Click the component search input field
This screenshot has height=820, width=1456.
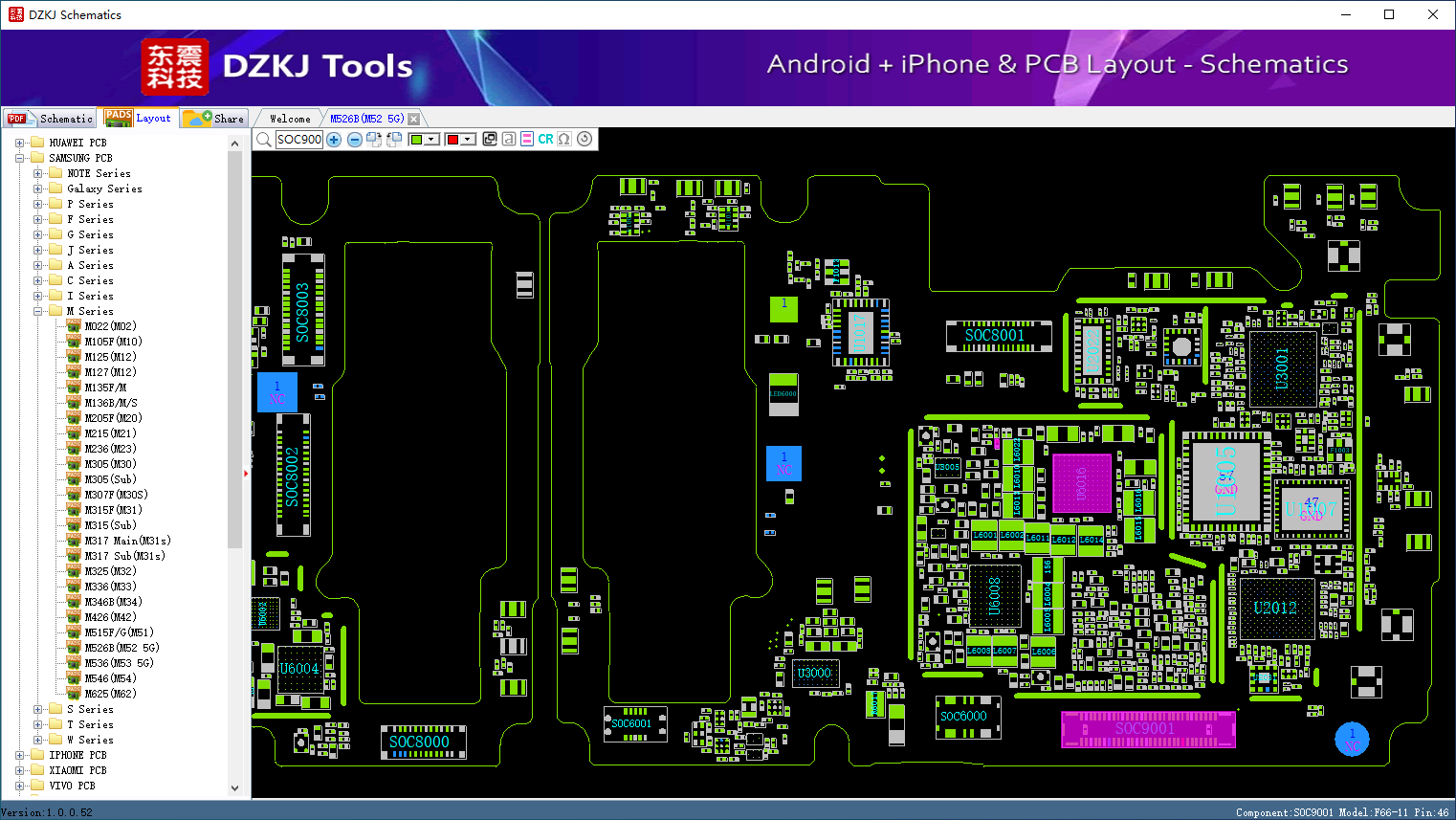tap(299, 140)
